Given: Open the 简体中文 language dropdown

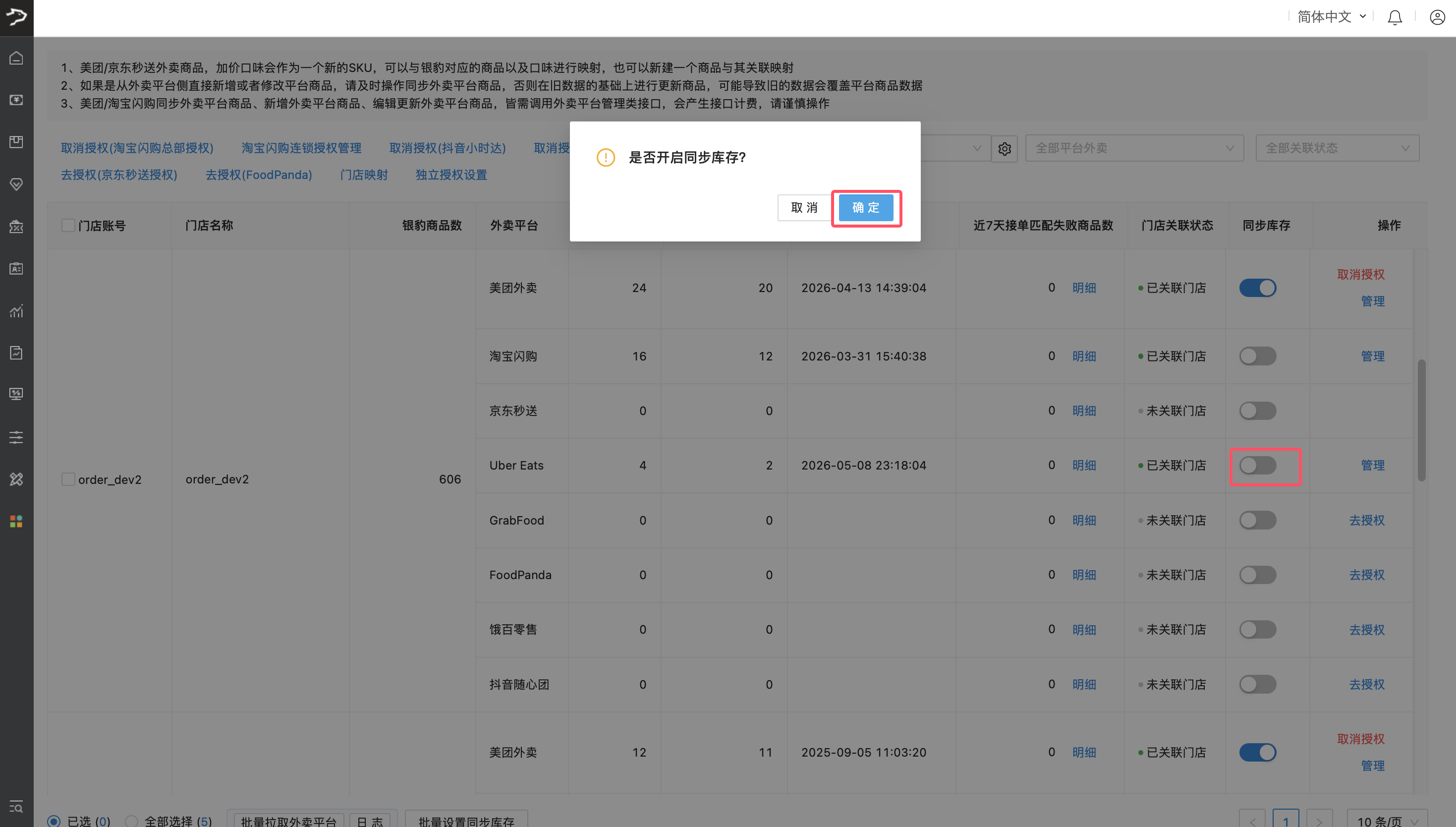Looking at the screenshot, I should coord(1332,17).
